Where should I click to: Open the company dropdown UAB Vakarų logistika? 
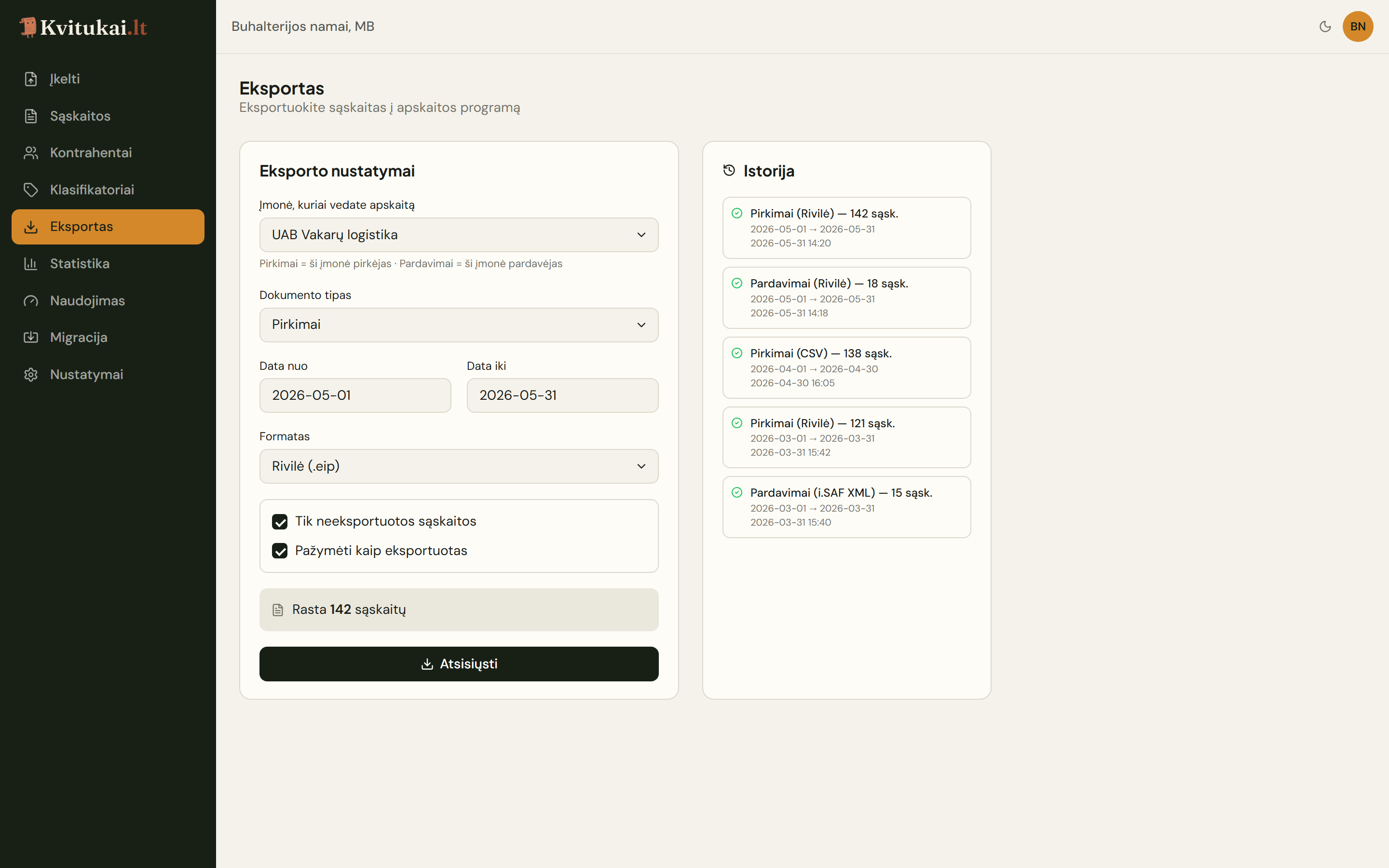(x=459, y=235)
